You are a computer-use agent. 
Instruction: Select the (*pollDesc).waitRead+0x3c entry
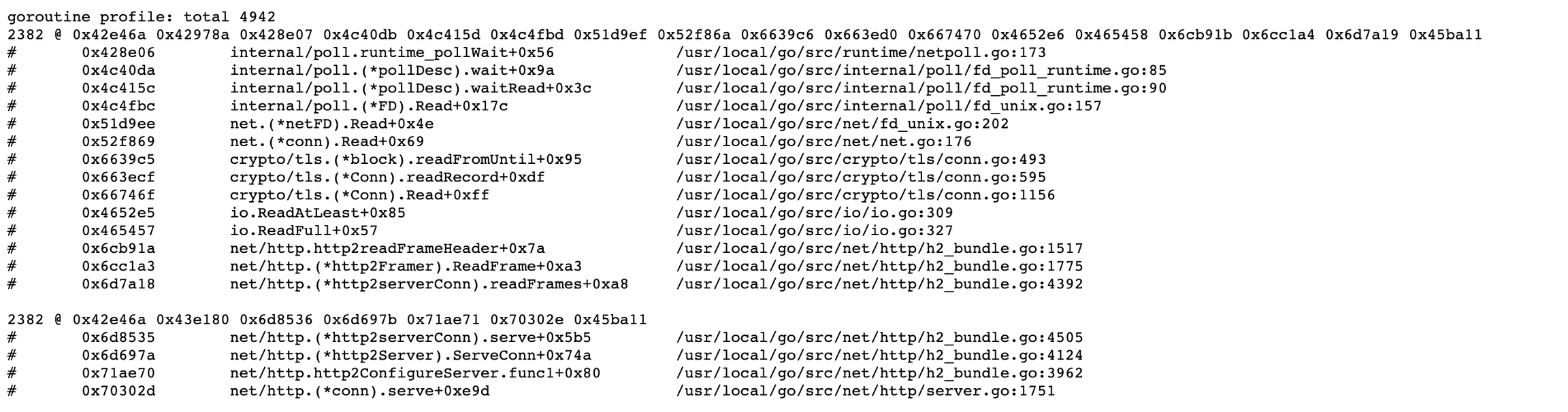[x=410, y=88]
